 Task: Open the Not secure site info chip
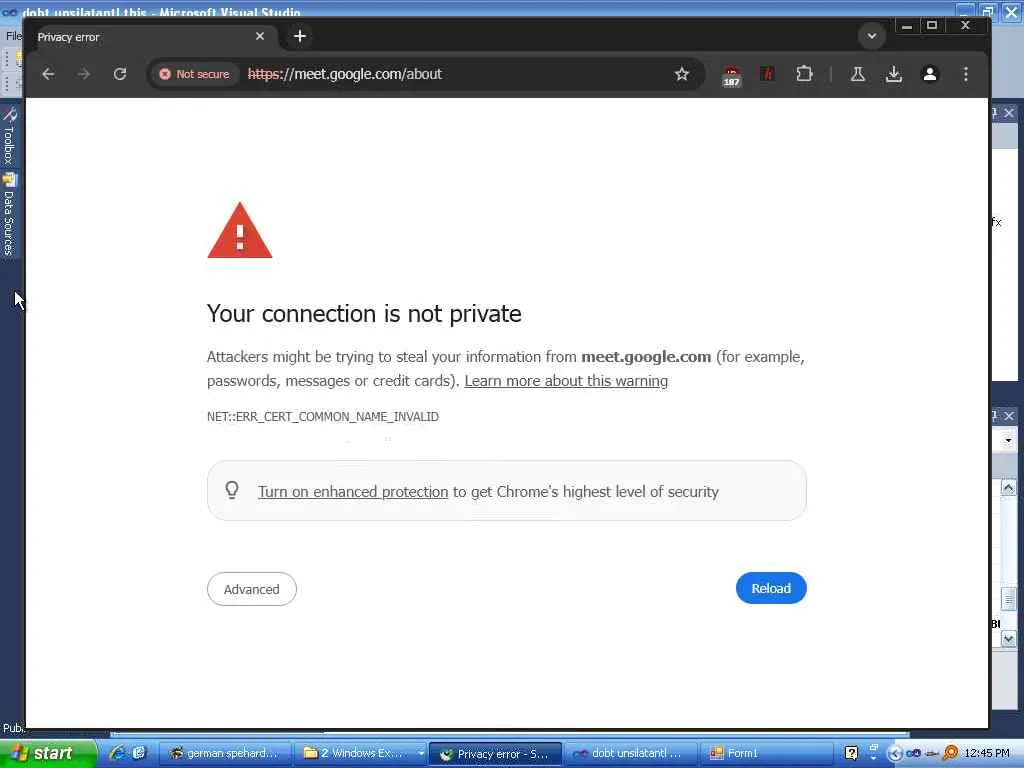(195, 74)
